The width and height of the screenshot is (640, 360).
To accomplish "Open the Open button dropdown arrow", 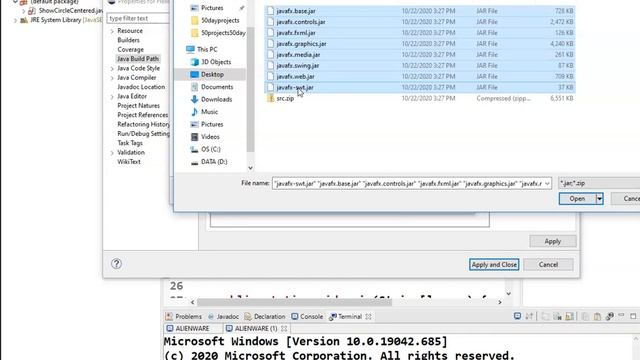I will point(599,199).
